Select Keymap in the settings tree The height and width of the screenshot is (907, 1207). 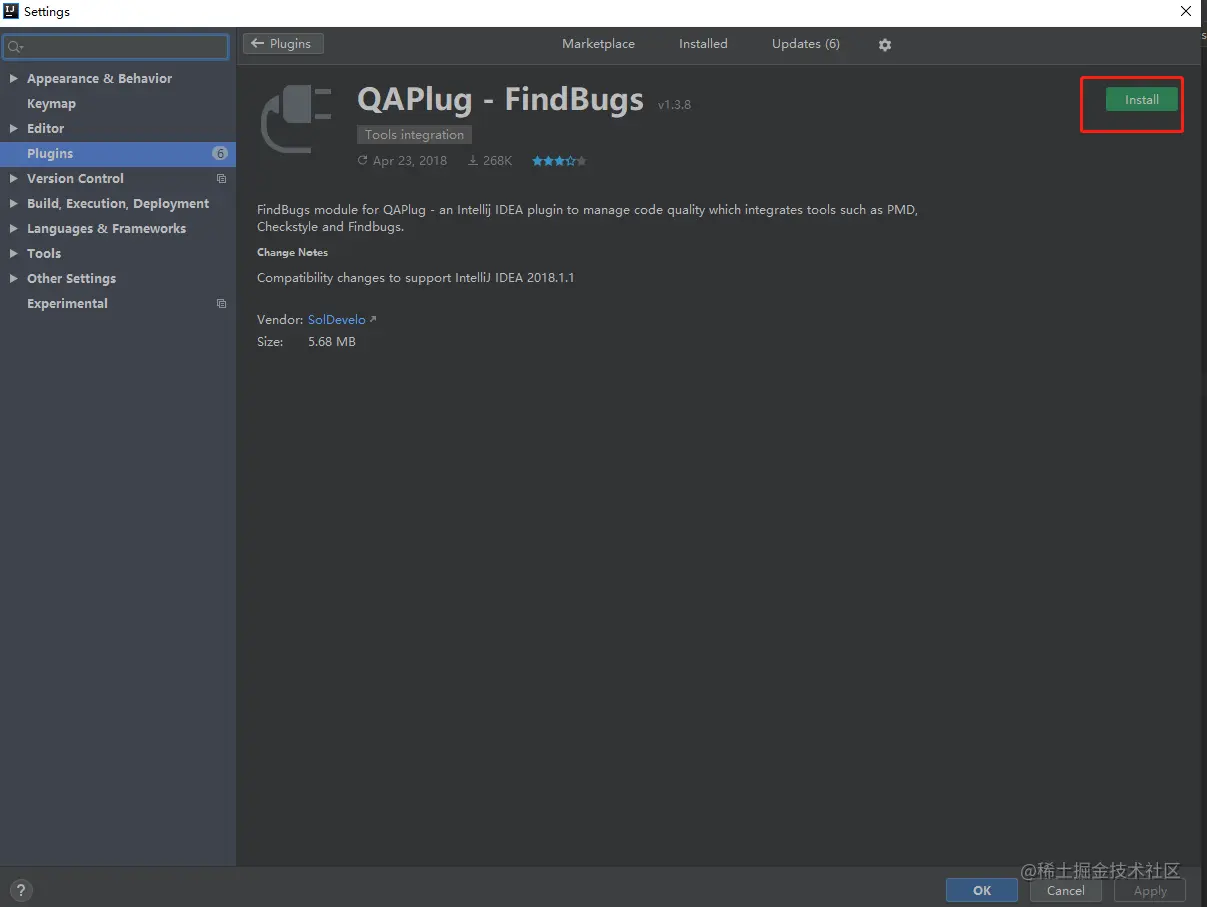(x=51, y=104)
